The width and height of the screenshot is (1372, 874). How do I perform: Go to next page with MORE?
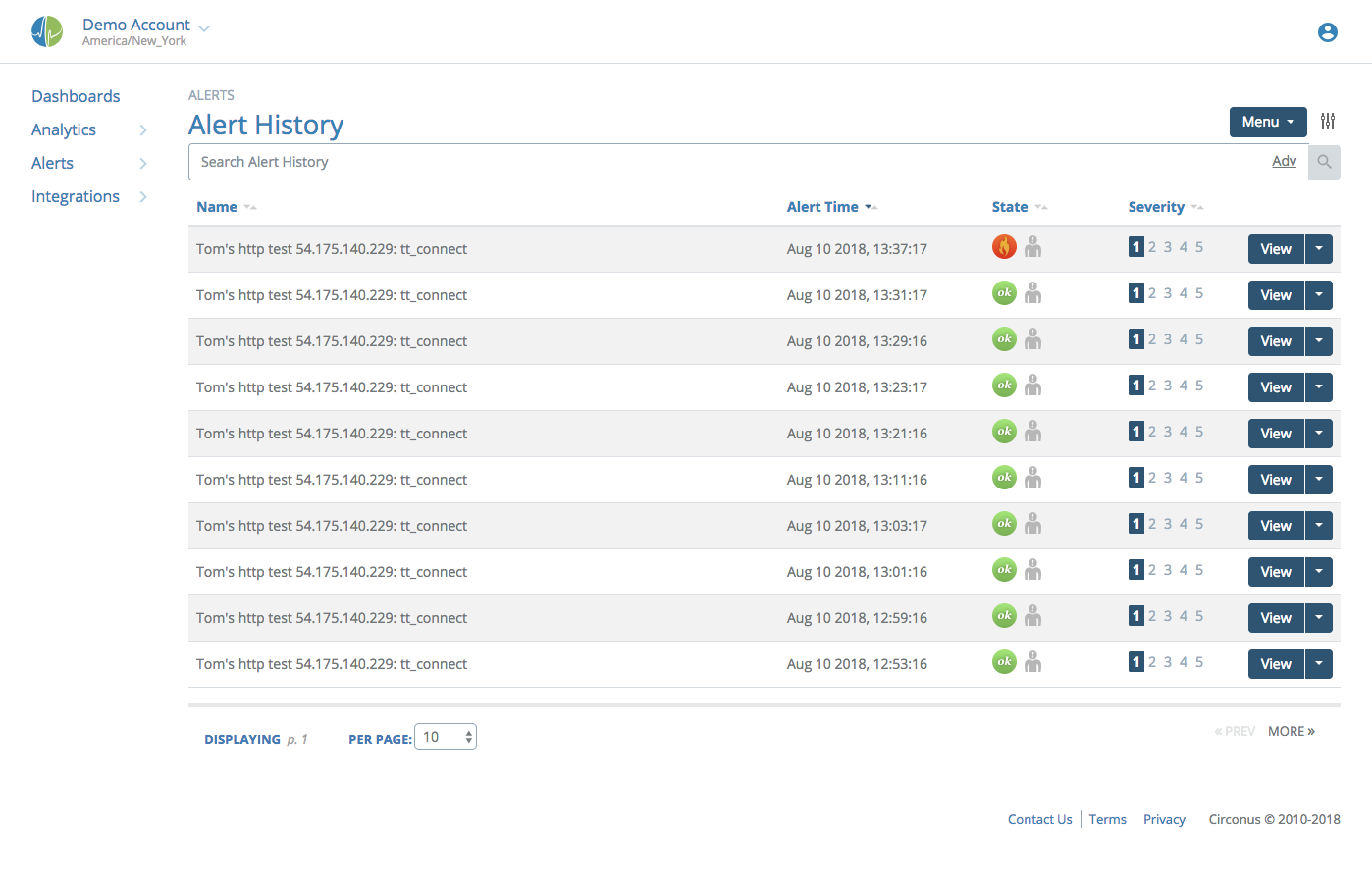click(x=1291, y=731)
